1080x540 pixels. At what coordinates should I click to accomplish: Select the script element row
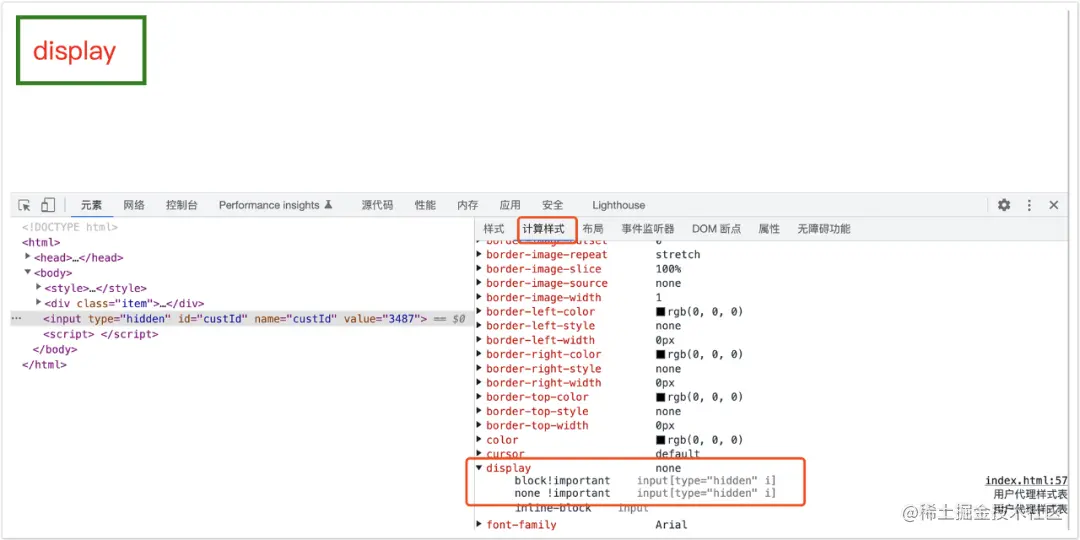click(x=101, y=334)
